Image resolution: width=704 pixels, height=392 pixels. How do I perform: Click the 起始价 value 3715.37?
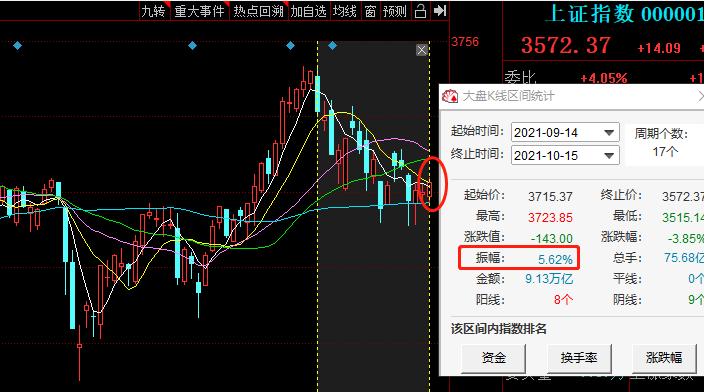pyautogui.click(x=550, y=197)
